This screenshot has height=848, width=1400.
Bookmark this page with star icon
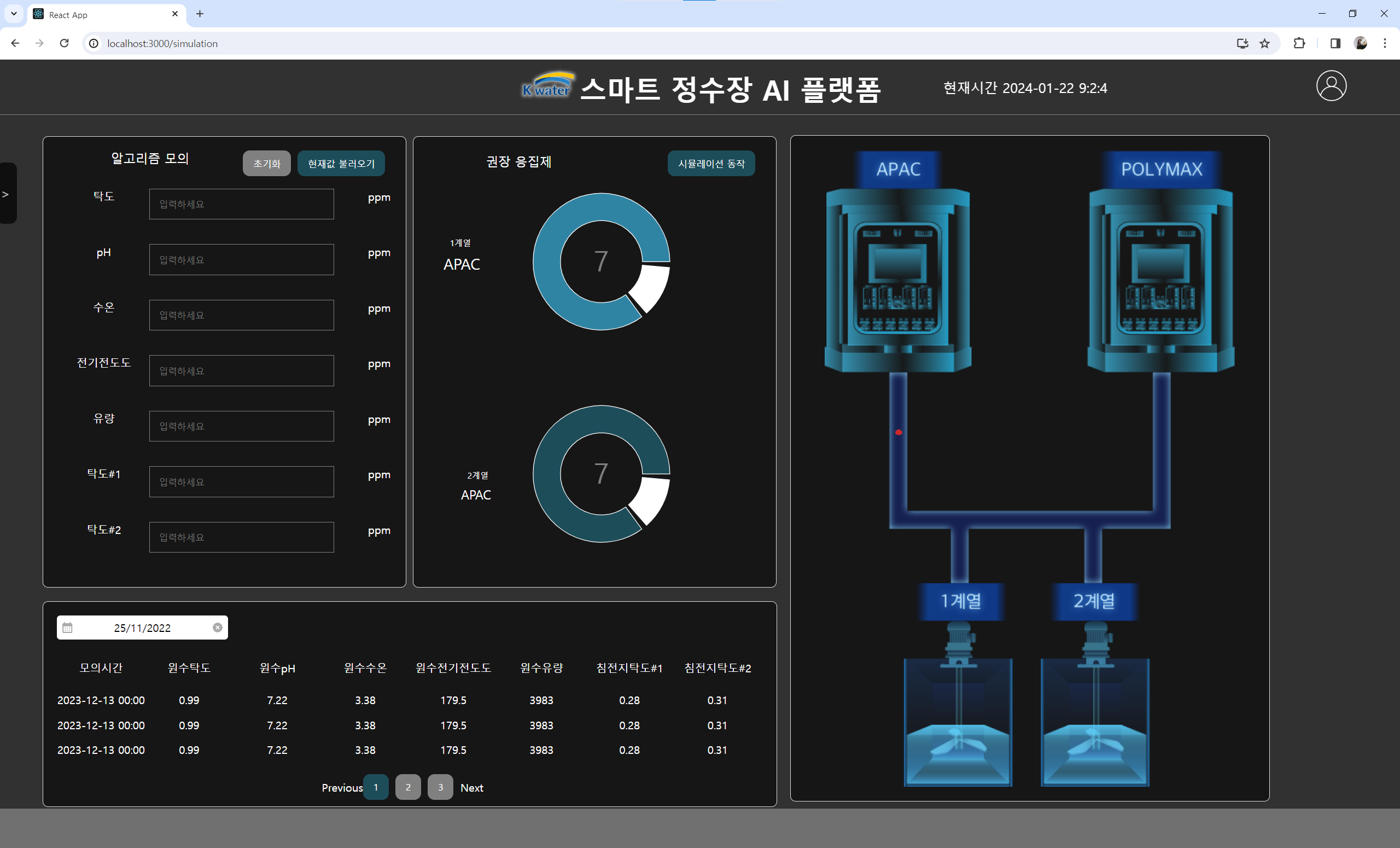click(1265, 43)
